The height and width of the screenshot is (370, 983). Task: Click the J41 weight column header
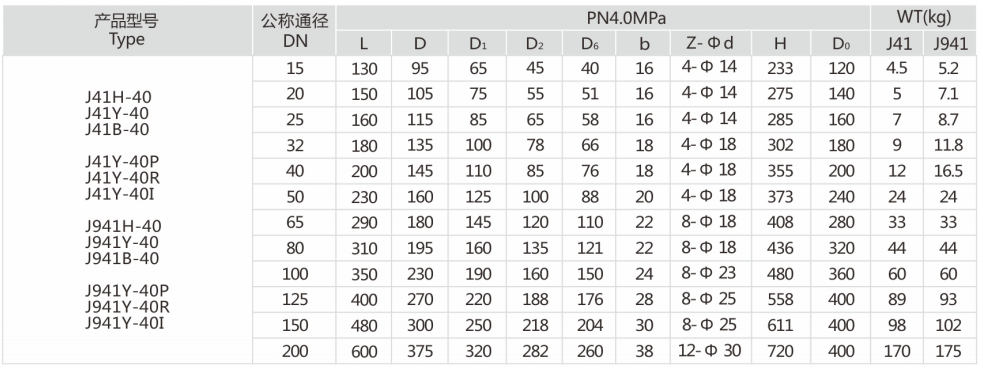pyautogui.click(x=896, y=43)
